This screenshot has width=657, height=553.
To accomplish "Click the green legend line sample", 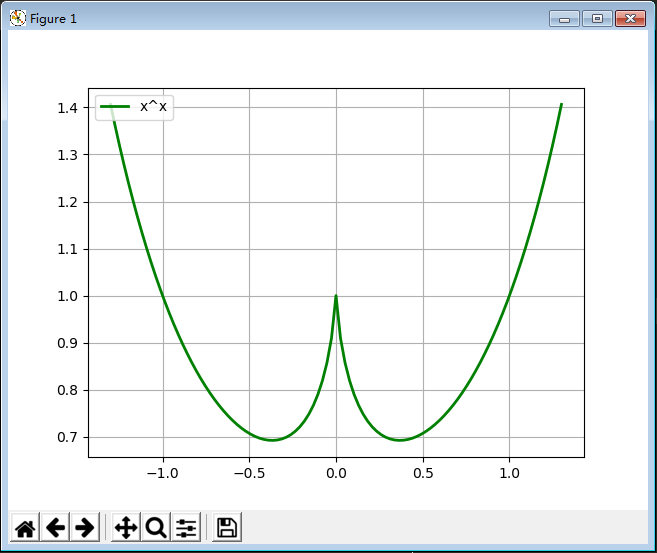I will [x=115, y=107].
